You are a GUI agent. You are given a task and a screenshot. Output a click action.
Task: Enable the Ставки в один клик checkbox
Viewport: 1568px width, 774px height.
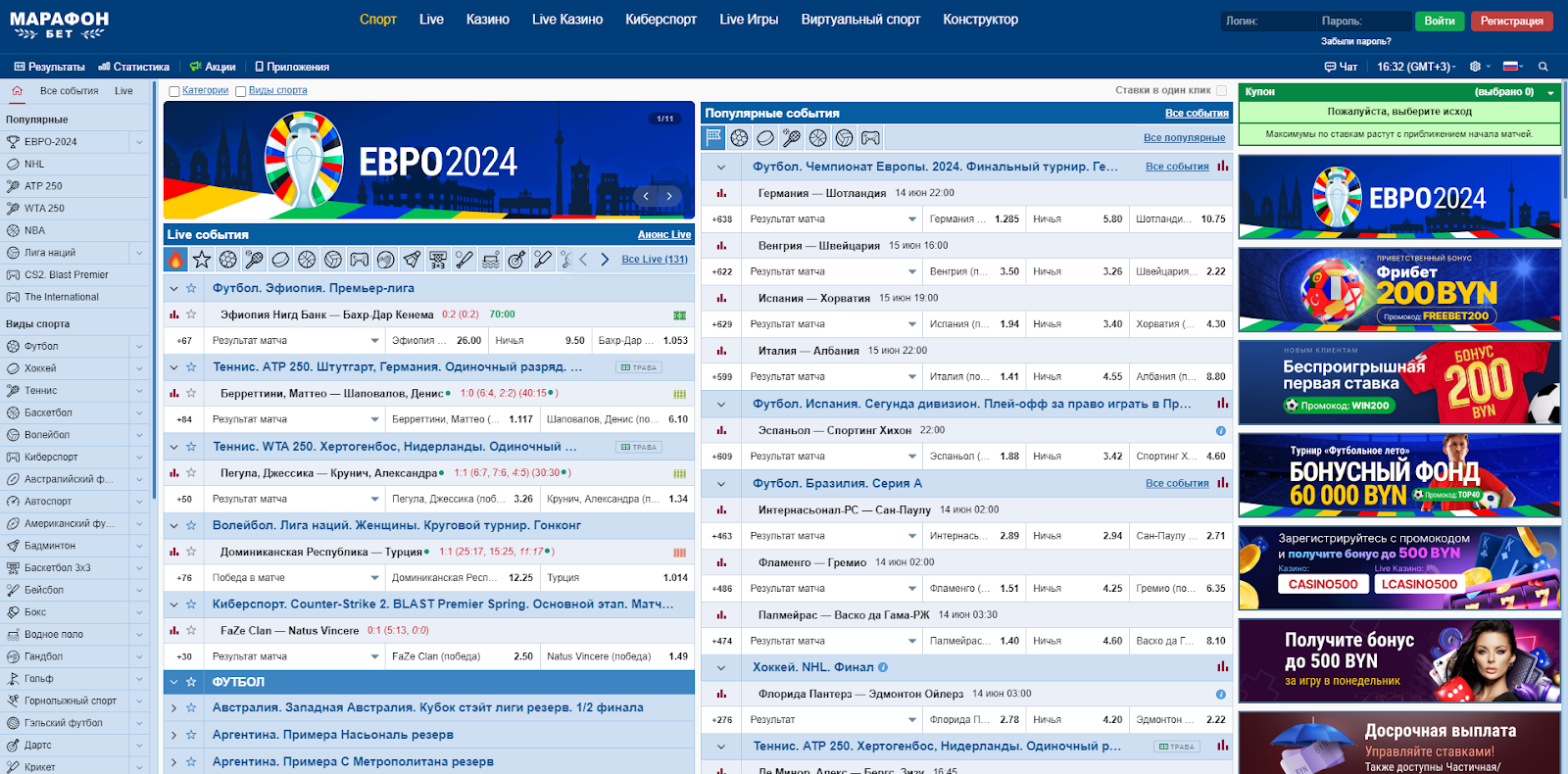point(1221,90)
